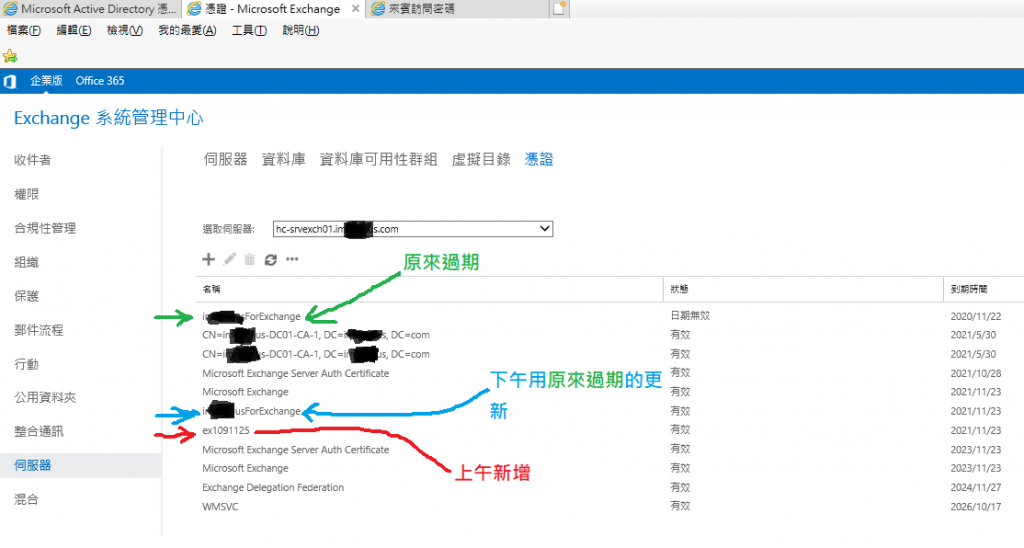The width and height of the screenshot is (1024, 548).
Task: Open 行動 in the left navigation
Action: click(x=27, y=364)
